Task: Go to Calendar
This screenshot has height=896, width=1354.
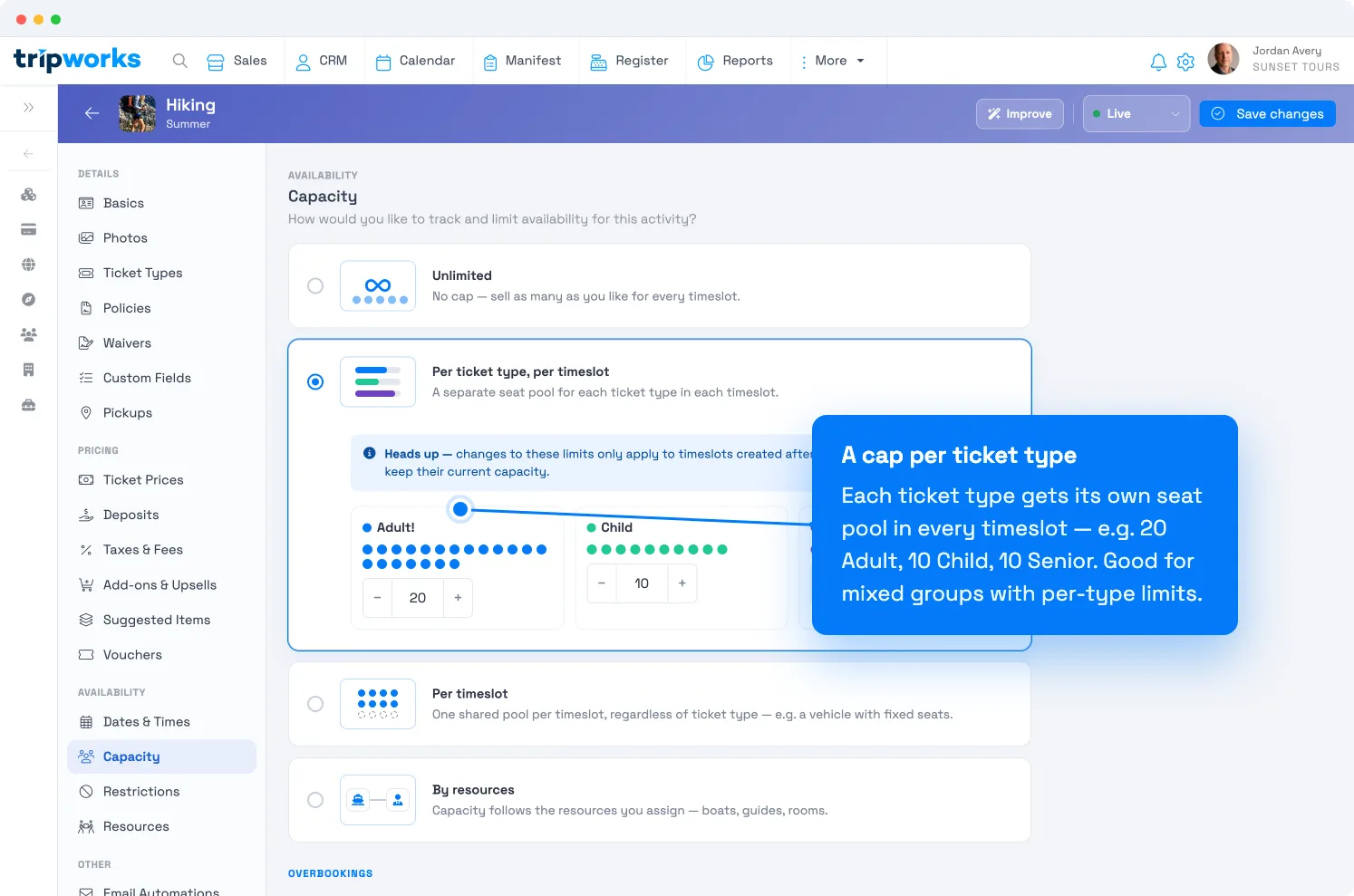Action: tap(416, 61)
